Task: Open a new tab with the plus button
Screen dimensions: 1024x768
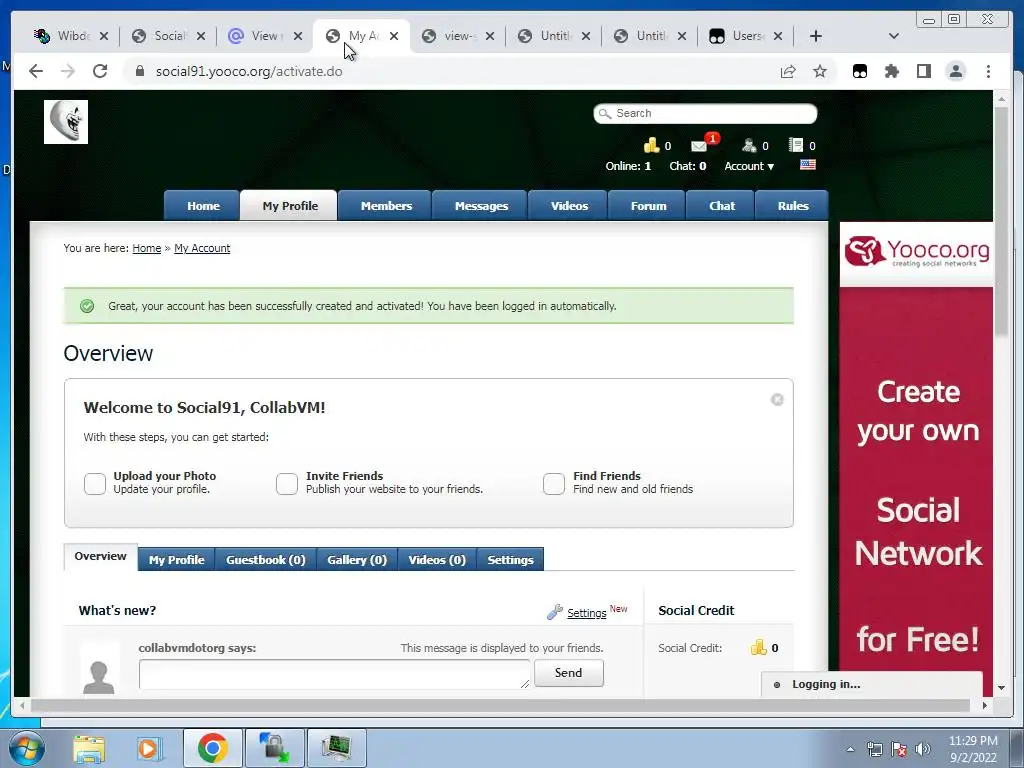Action: pyautogui.click(x=816, y=36)
